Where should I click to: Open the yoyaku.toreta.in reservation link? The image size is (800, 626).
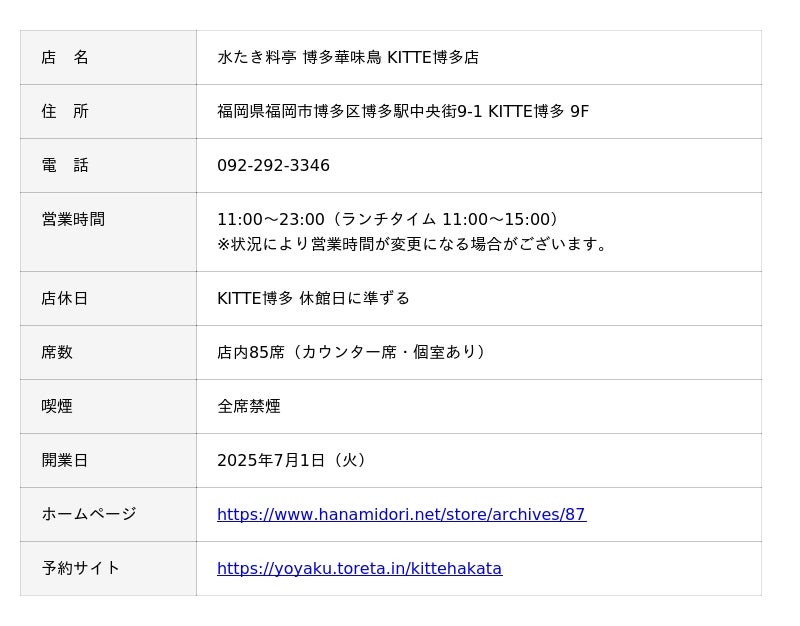359,569
